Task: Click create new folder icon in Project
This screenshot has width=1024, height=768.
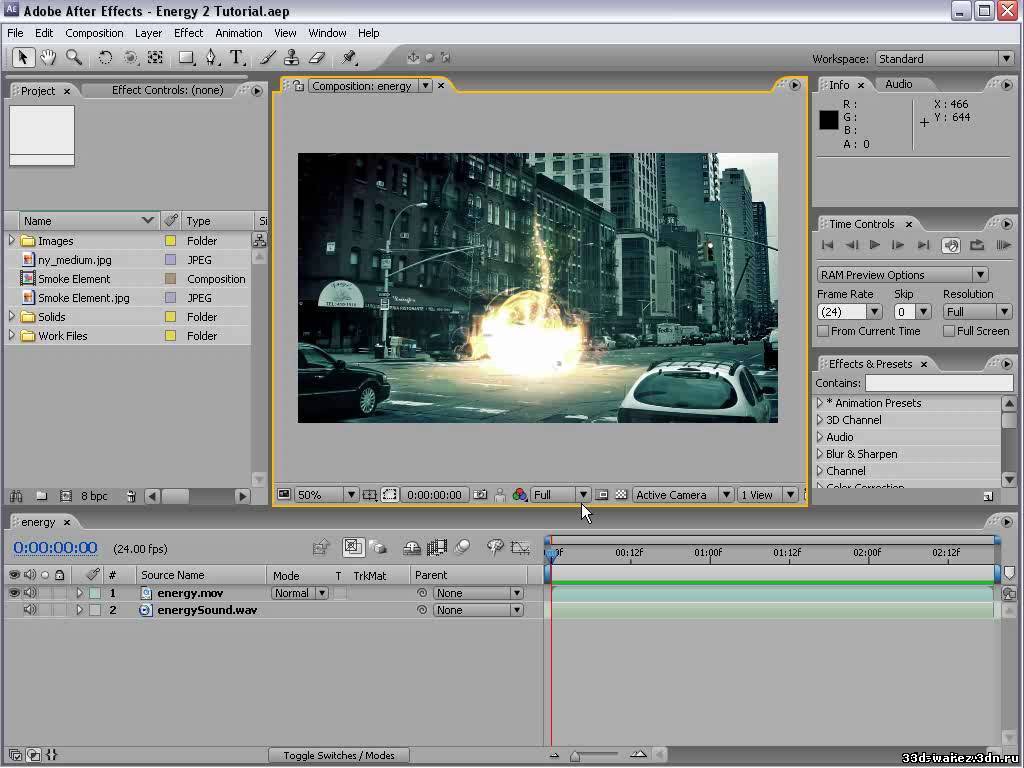Action: click(x=41, y=496)
